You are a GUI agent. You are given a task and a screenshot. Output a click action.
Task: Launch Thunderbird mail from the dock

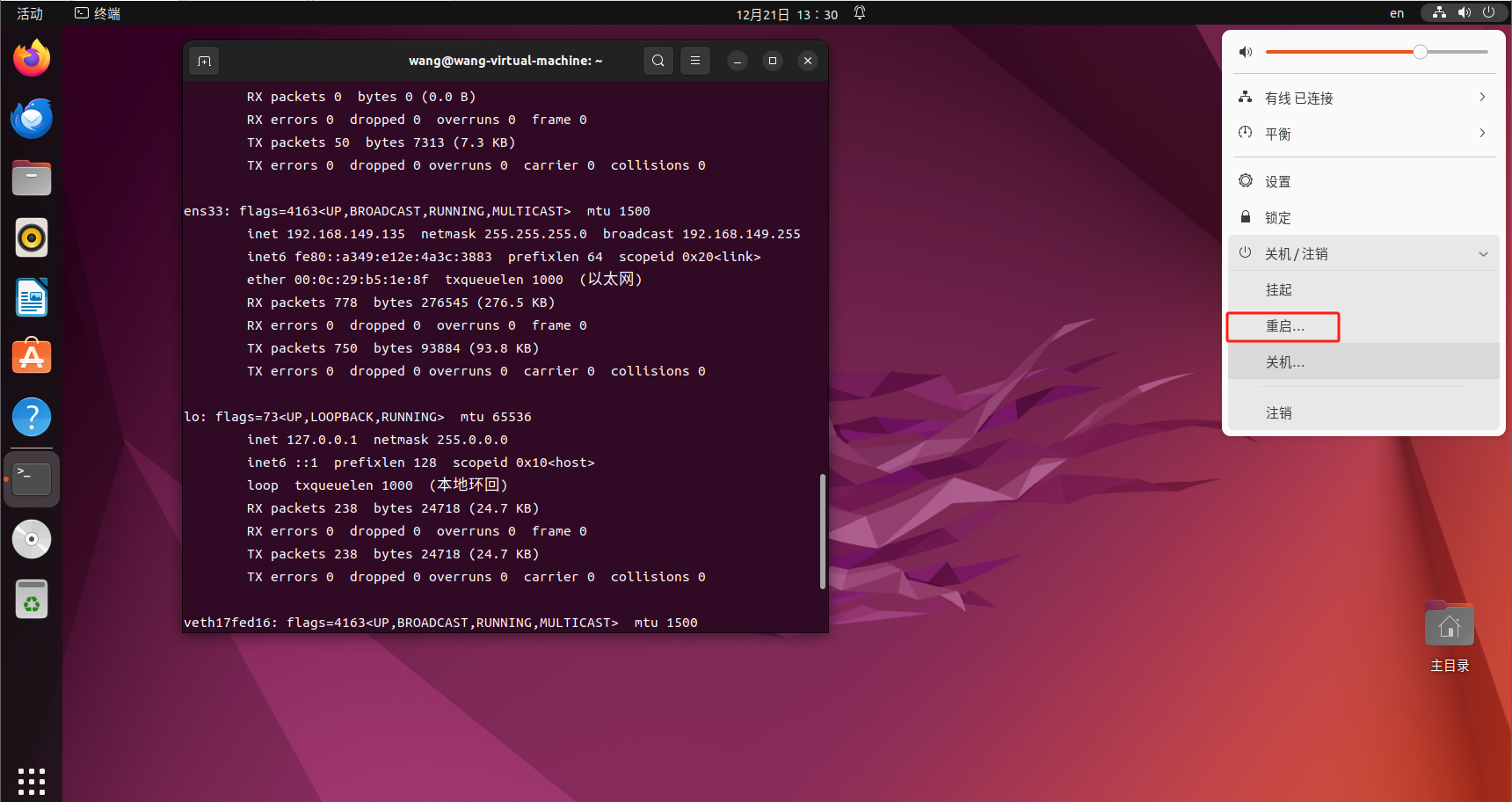tap(32, 118)
